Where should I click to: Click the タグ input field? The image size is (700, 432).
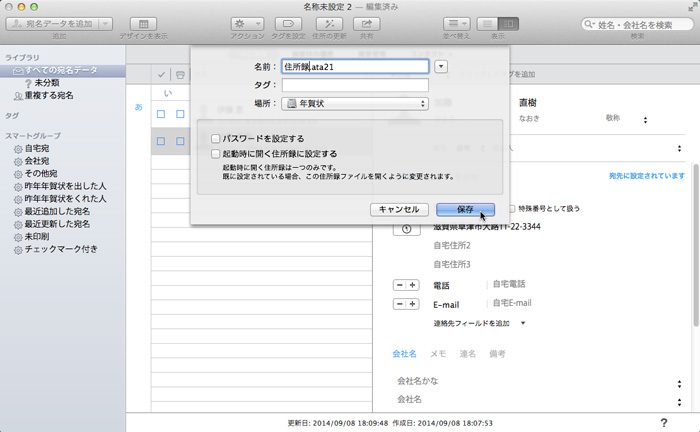click(354, 85)
